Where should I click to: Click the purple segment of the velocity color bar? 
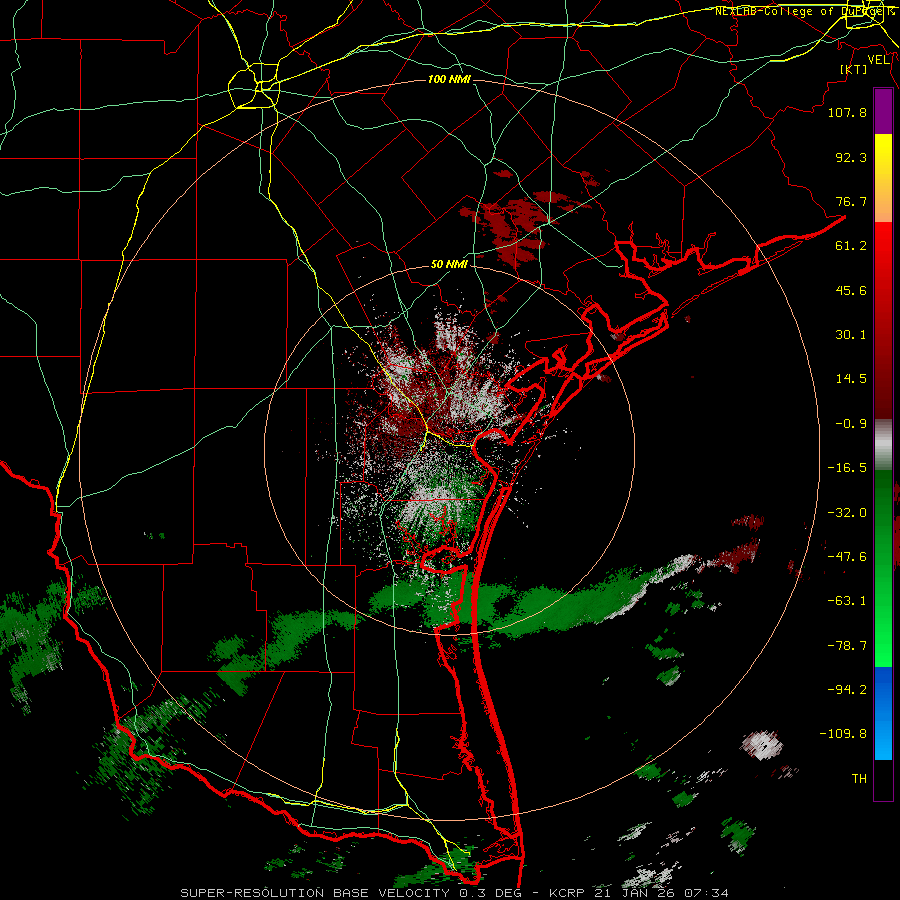click(883, 112)
